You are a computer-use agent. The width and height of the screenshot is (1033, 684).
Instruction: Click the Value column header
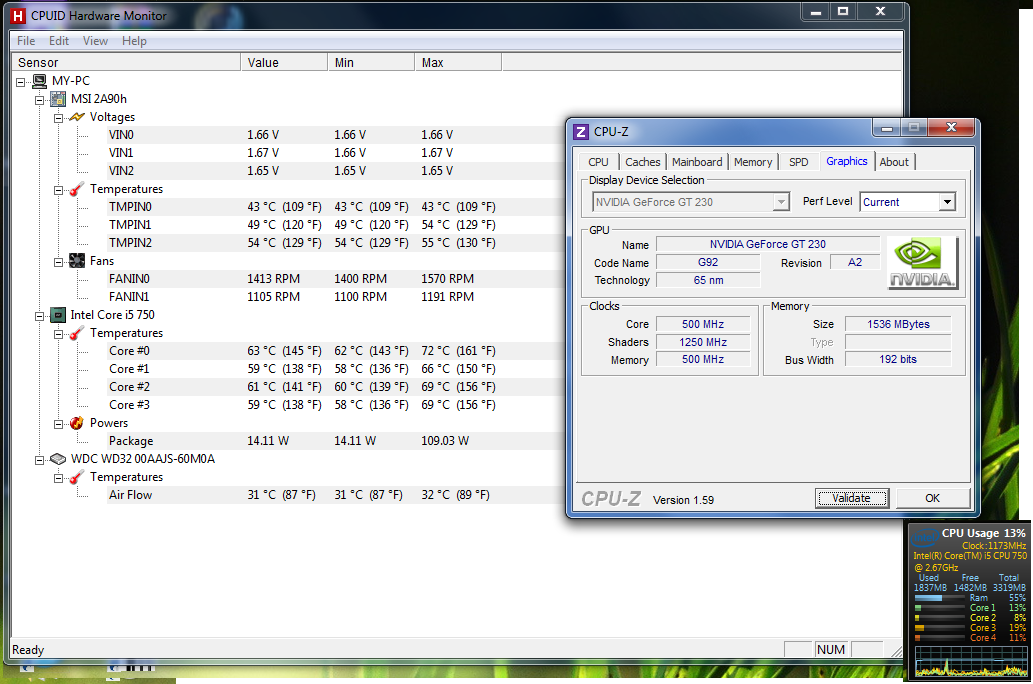point(285,63)
